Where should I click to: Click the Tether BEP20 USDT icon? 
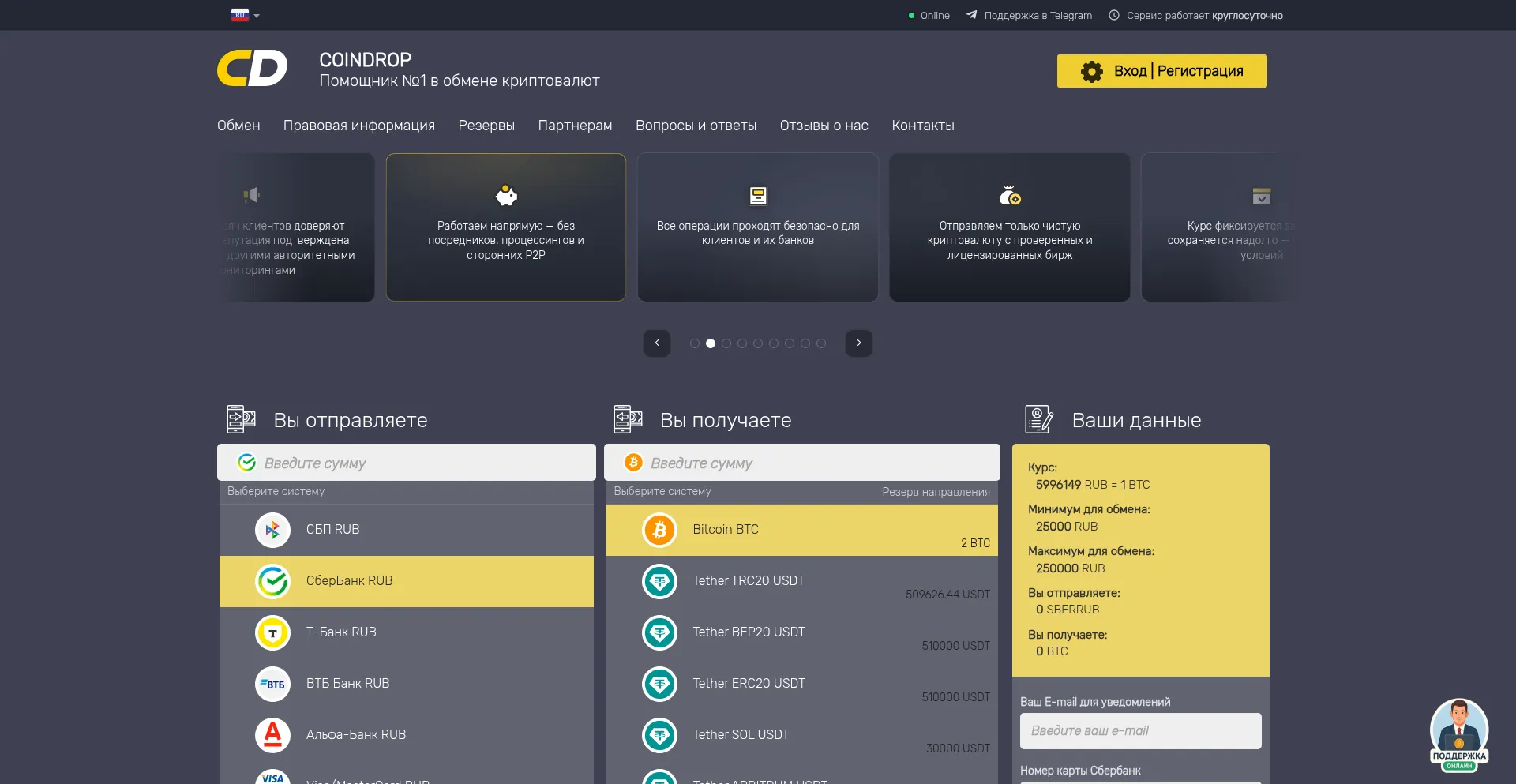click(659, 633)
